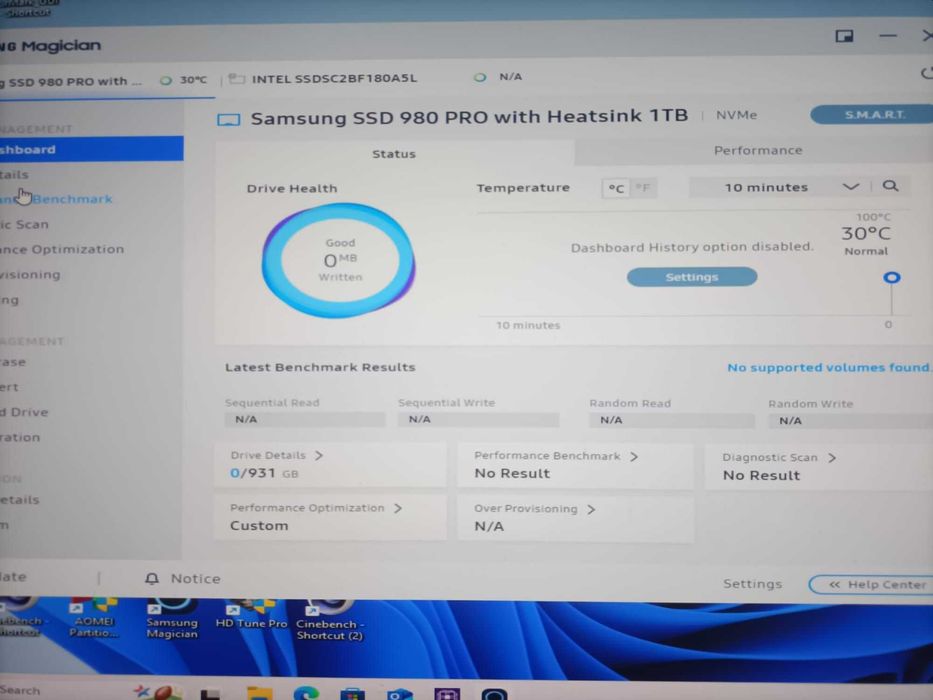This screenshot has width=933, height=700.
Task: Open Samsung Magician desktop shortcut
Action: click(x=172, y=618)
